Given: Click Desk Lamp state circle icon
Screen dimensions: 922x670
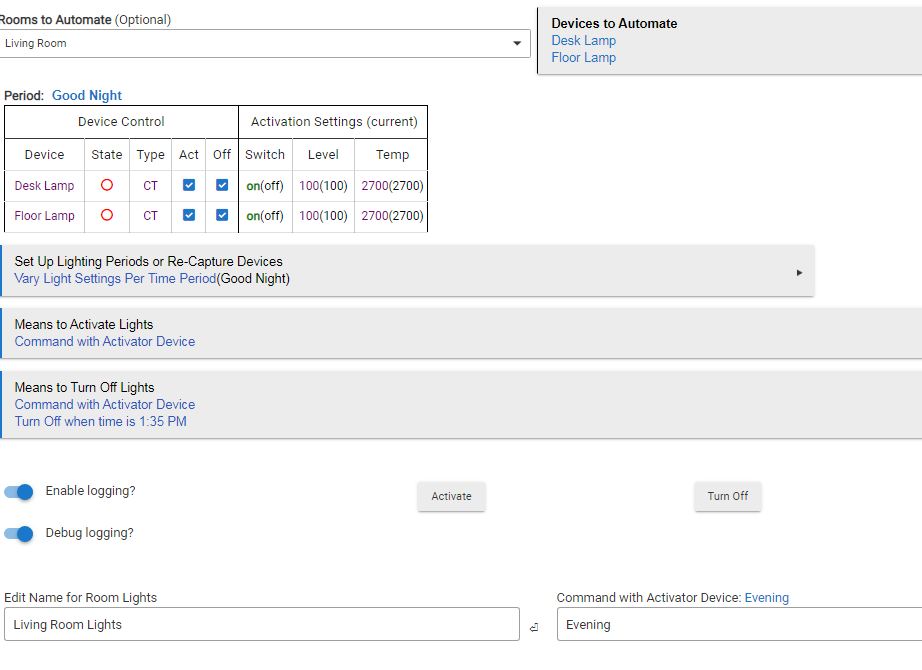Looking at the screenshot, I should [x=107, y=185].
